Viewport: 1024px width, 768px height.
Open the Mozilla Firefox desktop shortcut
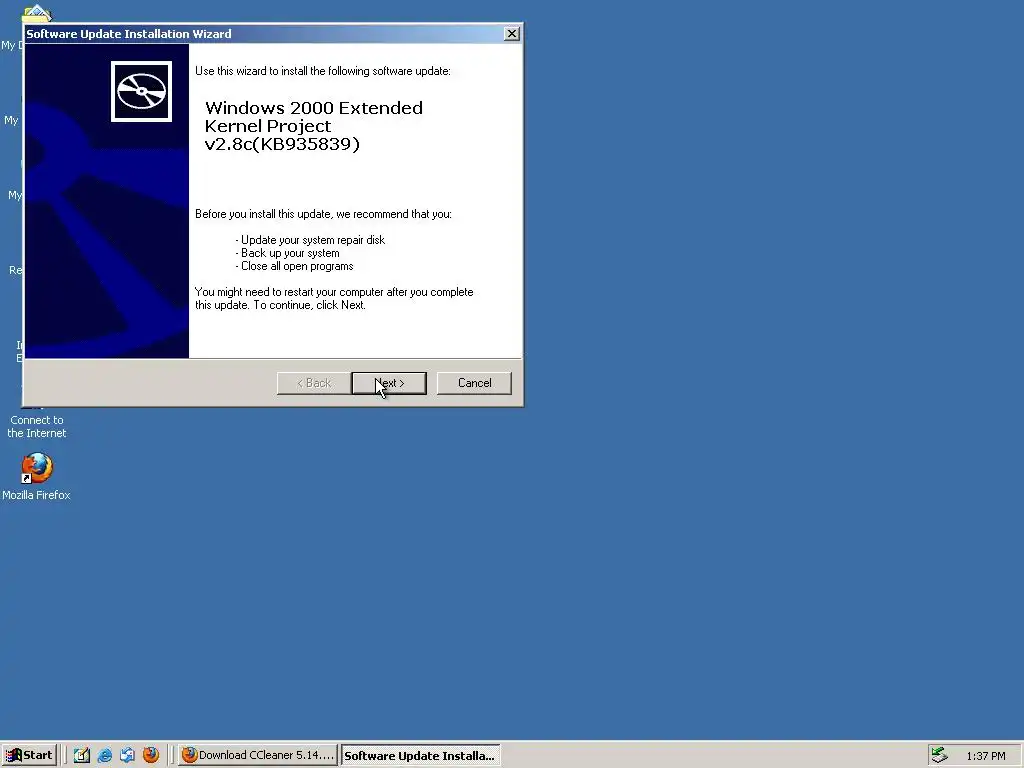[37, 477]
